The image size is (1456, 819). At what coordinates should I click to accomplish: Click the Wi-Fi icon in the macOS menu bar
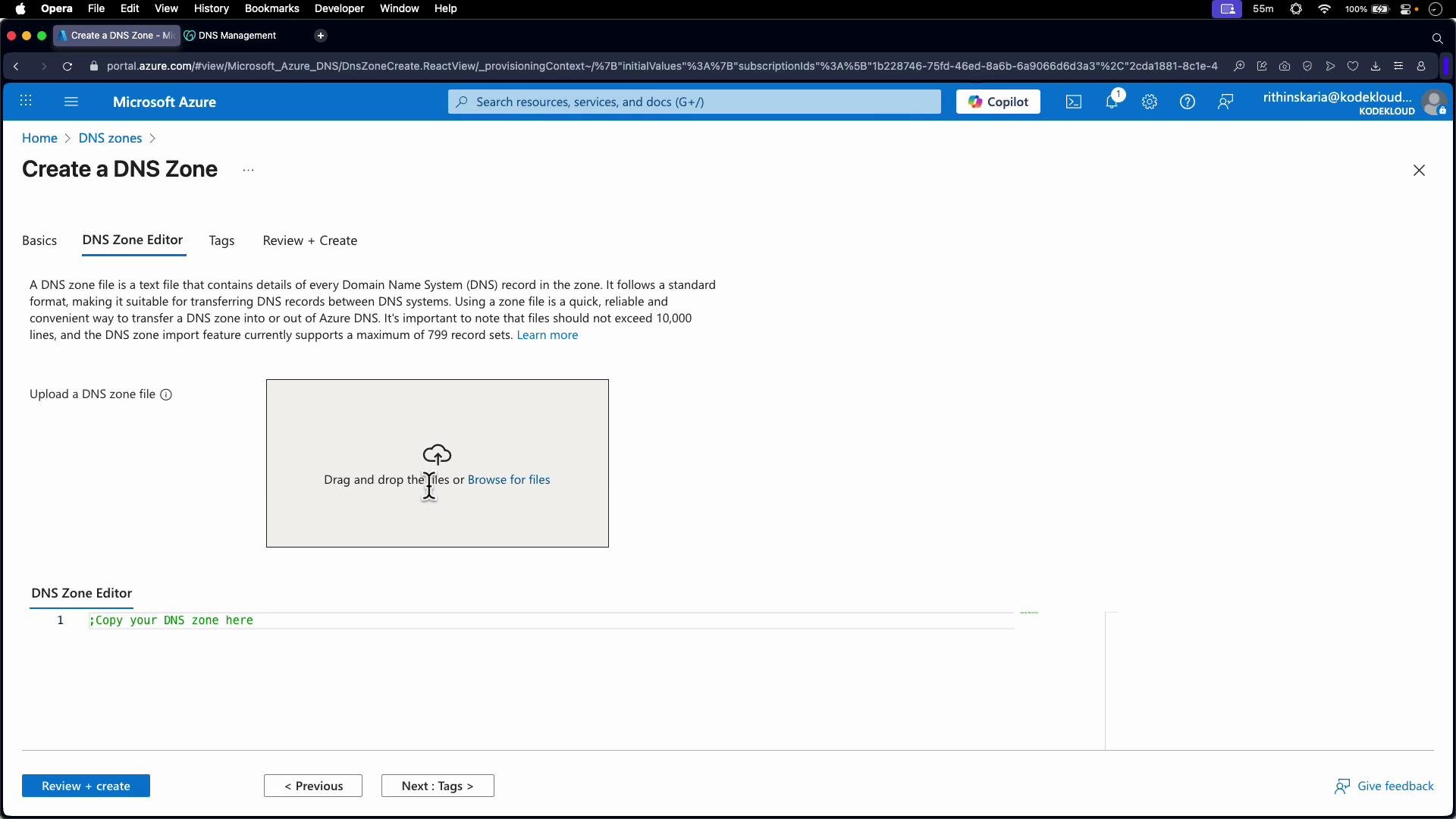[x=1325, y=9]
